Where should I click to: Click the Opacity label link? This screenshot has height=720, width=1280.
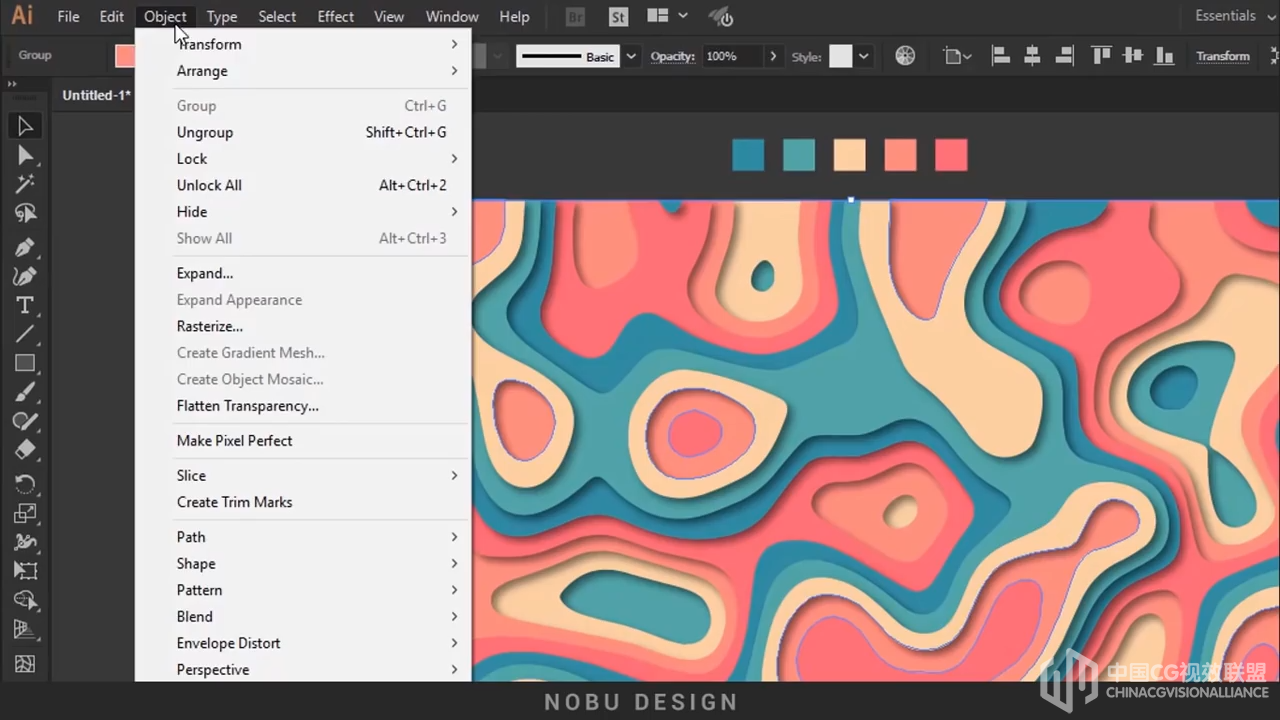[x=672, y=56]
